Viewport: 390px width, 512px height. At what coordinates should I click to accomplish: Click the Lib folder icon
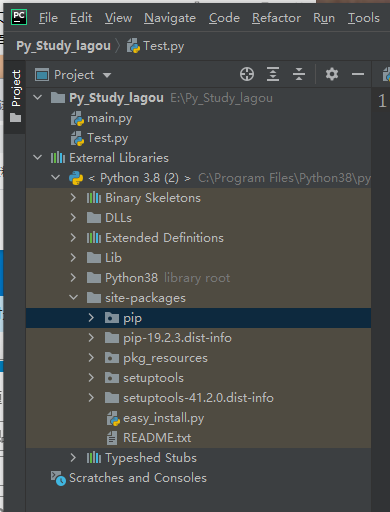(94, 258)
